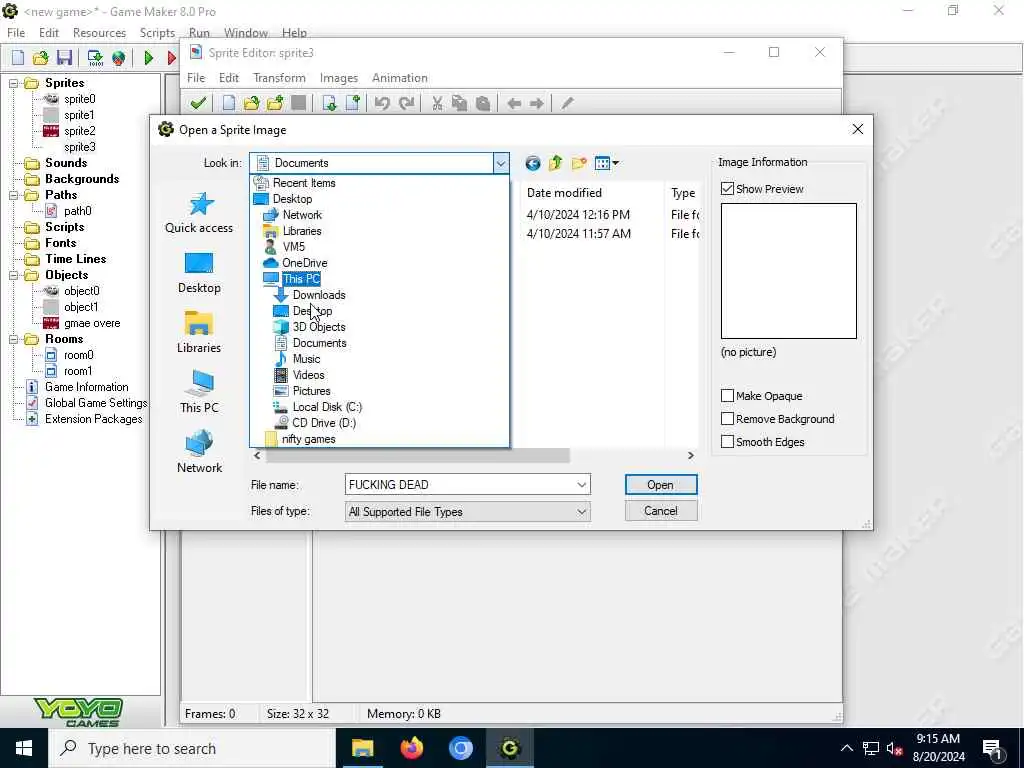Open File Explorer from the taskbar
This screenshot has width=1024, height=768.
[x=362, y=748]
